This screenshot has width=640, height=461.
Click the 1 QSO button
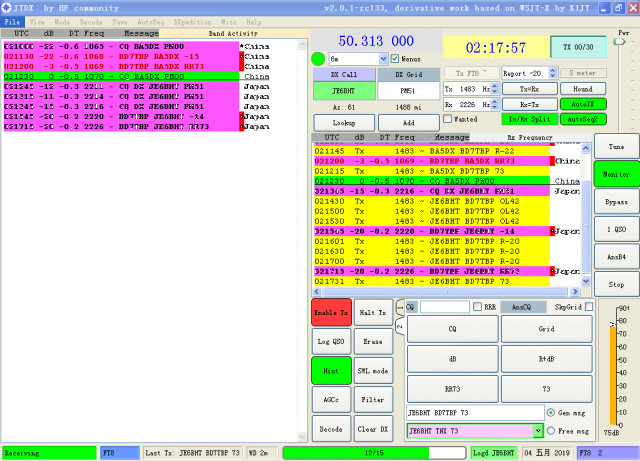click(x=616, y=229)
